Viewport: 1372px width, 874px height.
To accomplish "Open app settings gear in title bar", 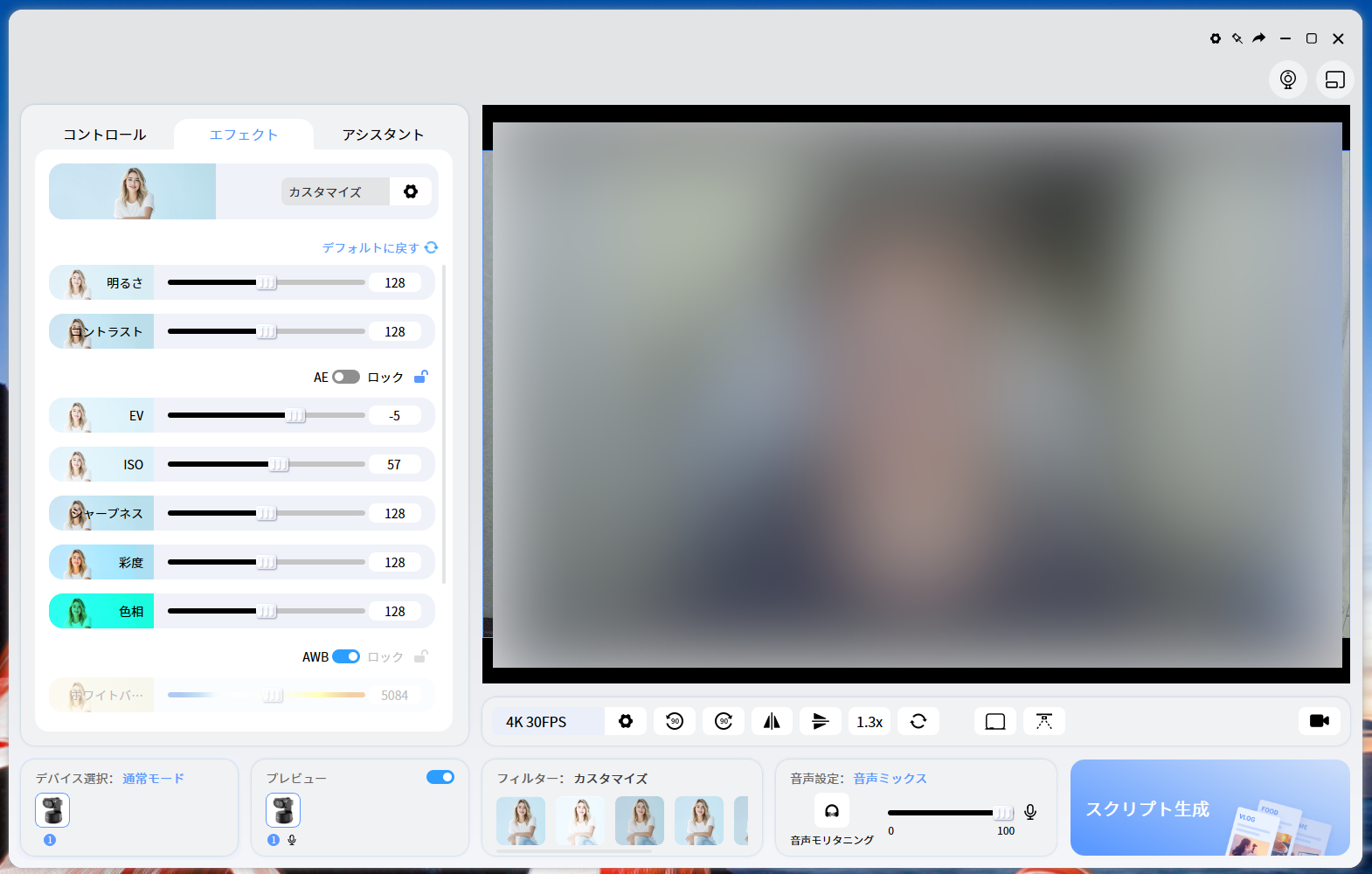I will click(1216, 38).
